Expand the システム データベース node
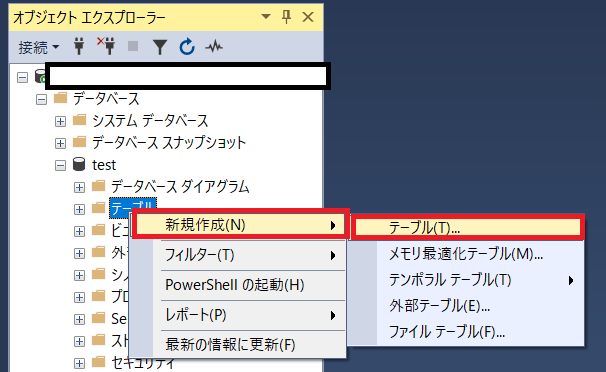The height and width of the screenshot is (372, 606). [60, 121]
